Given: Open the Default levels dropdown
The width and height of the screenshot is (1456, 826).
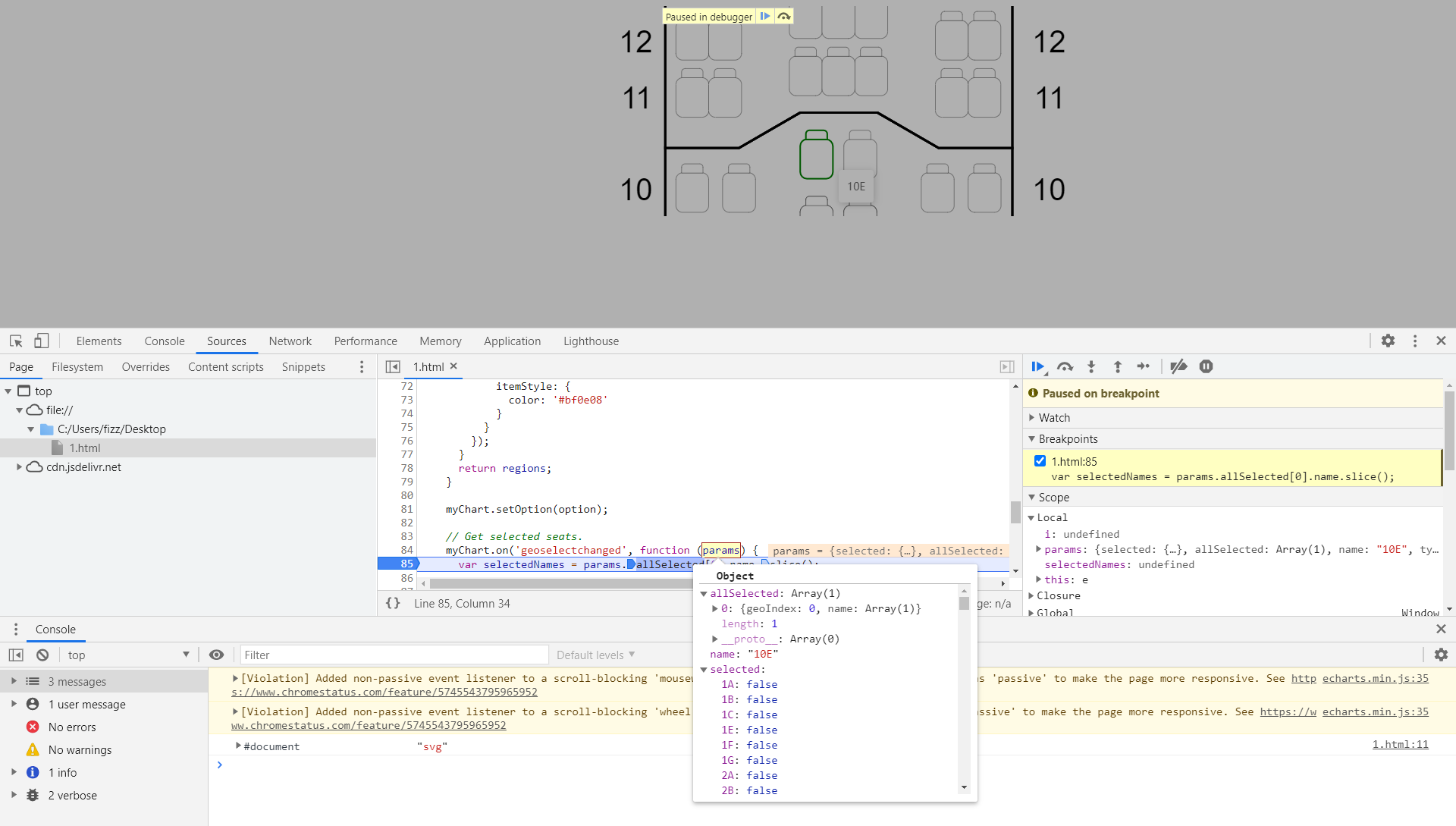Looking at the screenshot, I should pos(595,655).
